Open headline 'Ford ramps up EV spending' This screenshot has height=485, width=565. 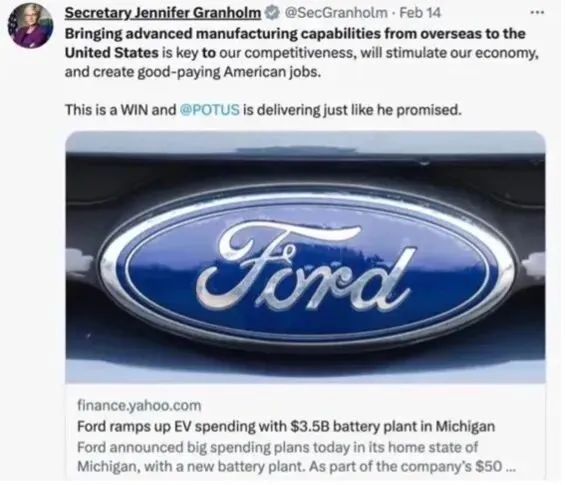[x=286, y=426]
